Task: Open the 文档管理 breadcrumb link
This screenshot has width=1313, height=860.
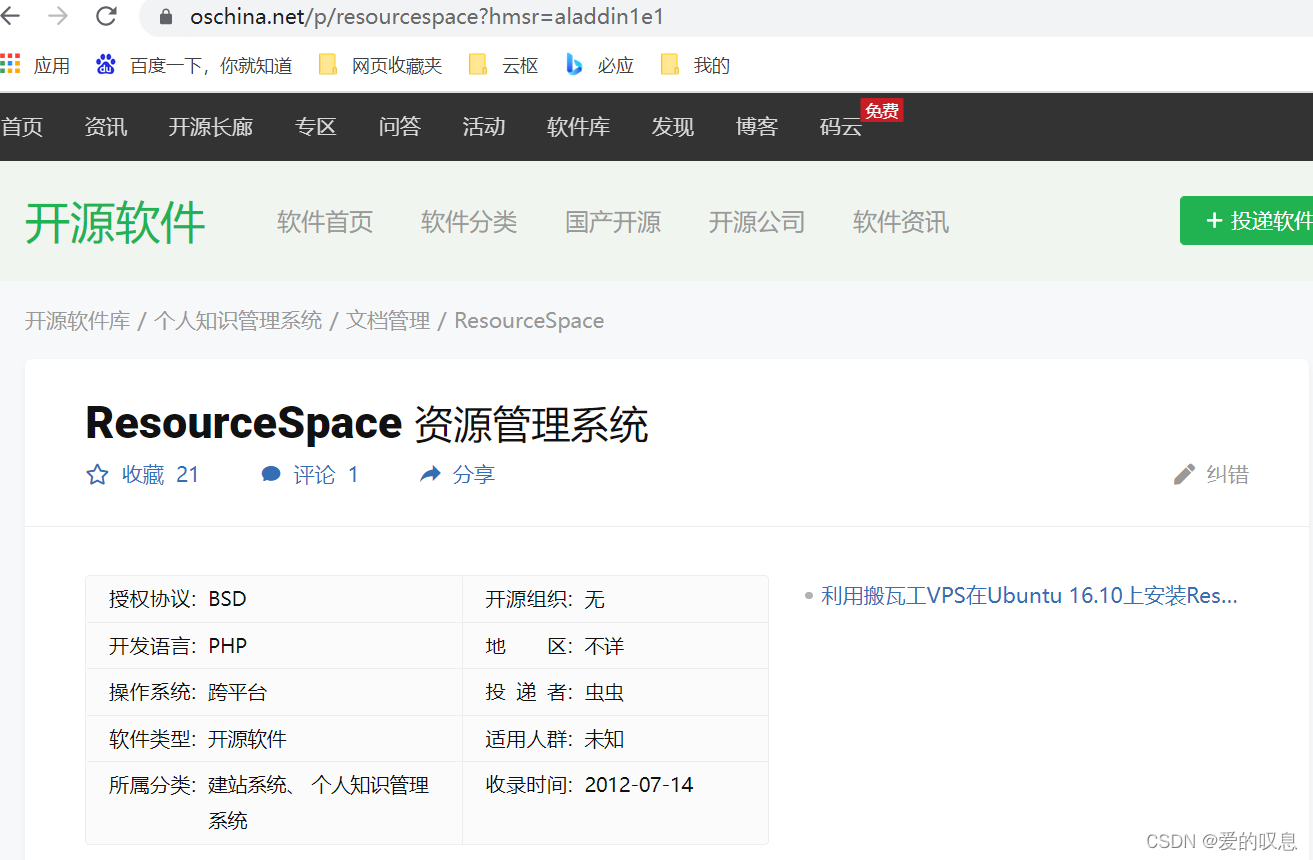Action: coord(388,321)
